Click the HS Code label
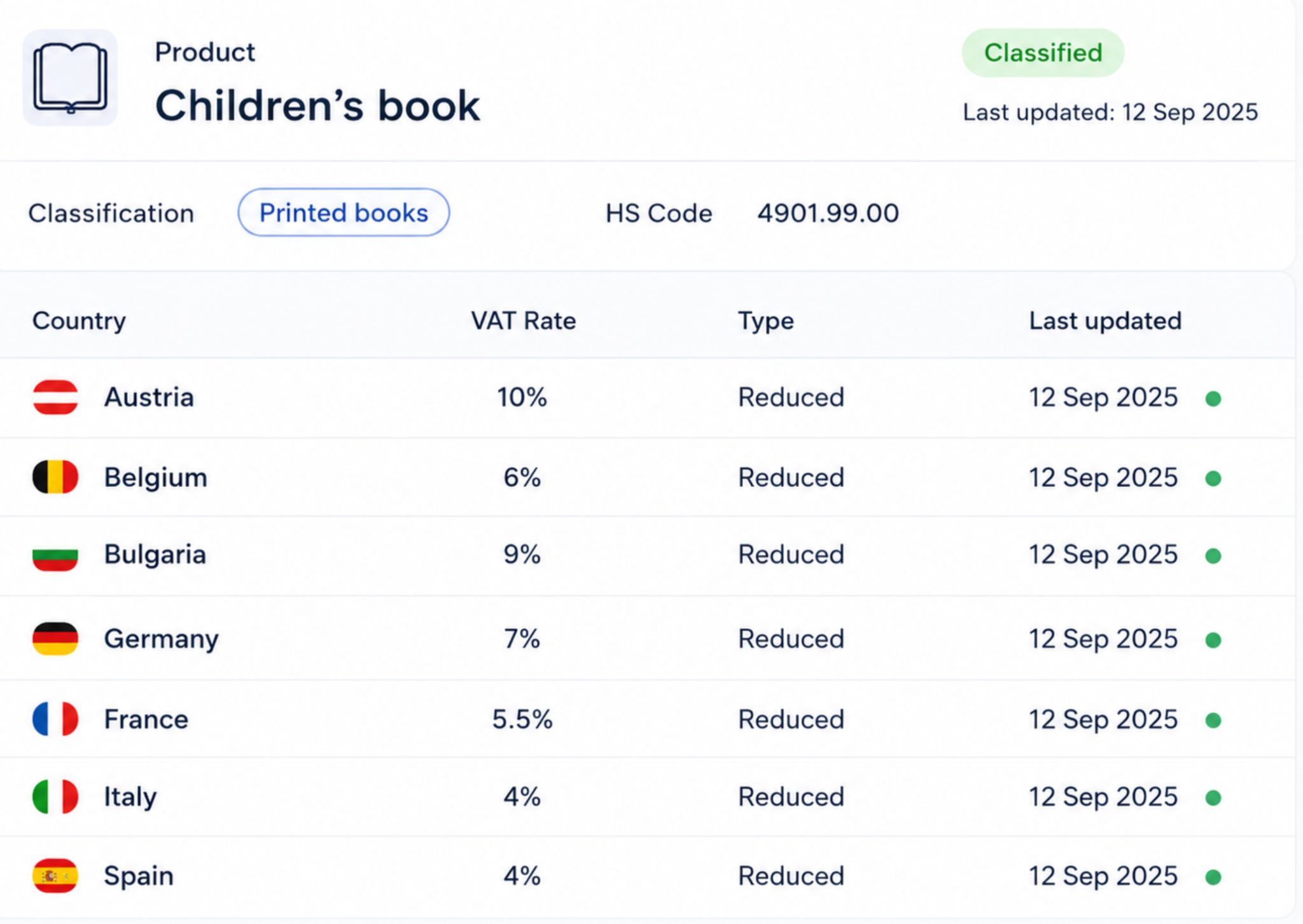 658,213
